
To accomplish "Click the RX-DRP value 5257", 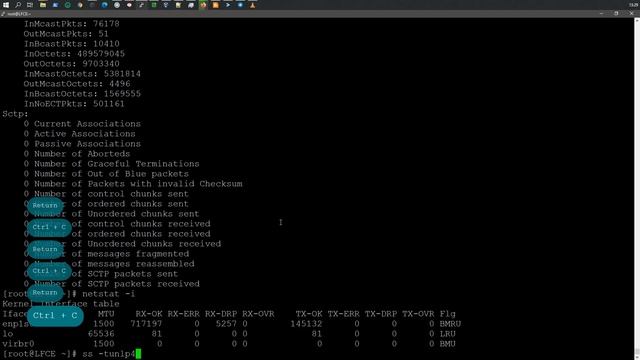I will click(226, 324).
